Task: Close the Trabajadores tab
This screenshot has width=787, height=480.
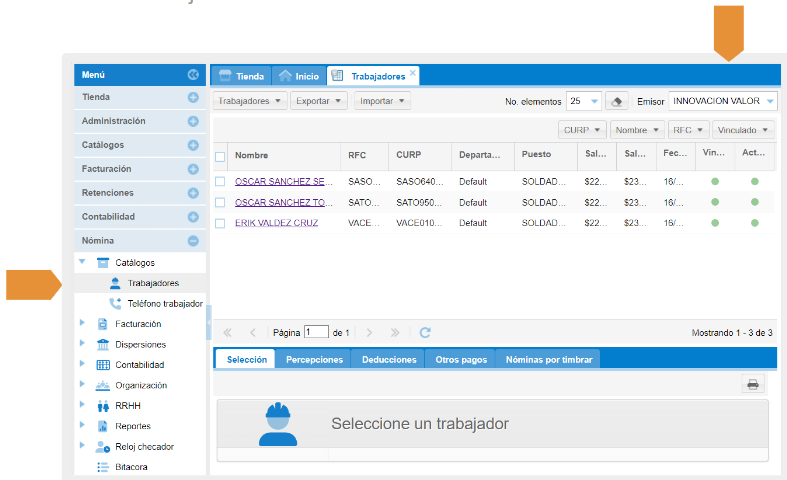Action: tap(413, 73)
